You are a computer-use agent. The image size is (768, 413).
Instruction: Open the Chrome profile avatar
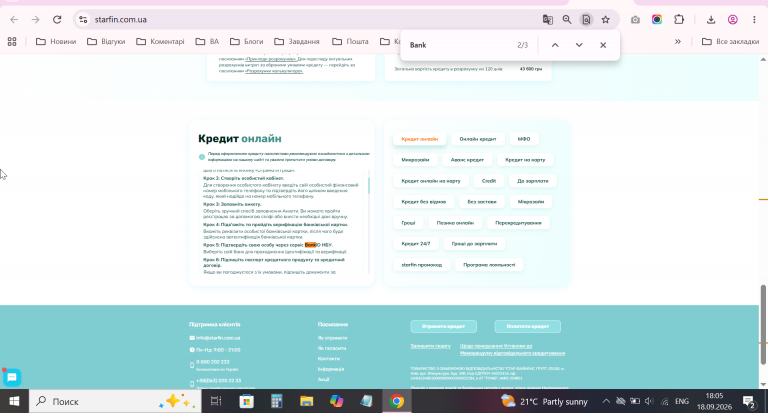[x=733, y=20]
